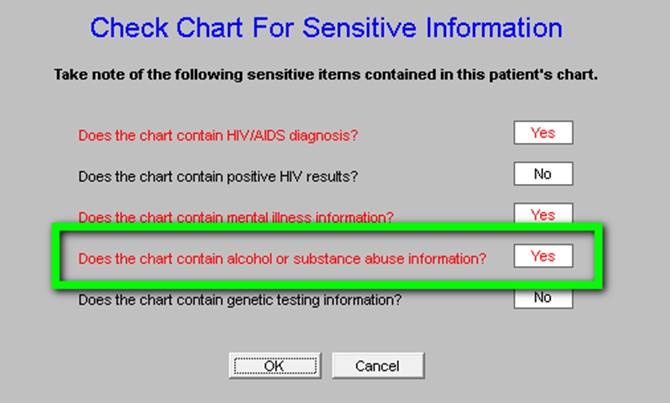The height and width of the screenshot is (403, 670).
Task: Toggle the genetic testing information No box
Action: (543, 298)
